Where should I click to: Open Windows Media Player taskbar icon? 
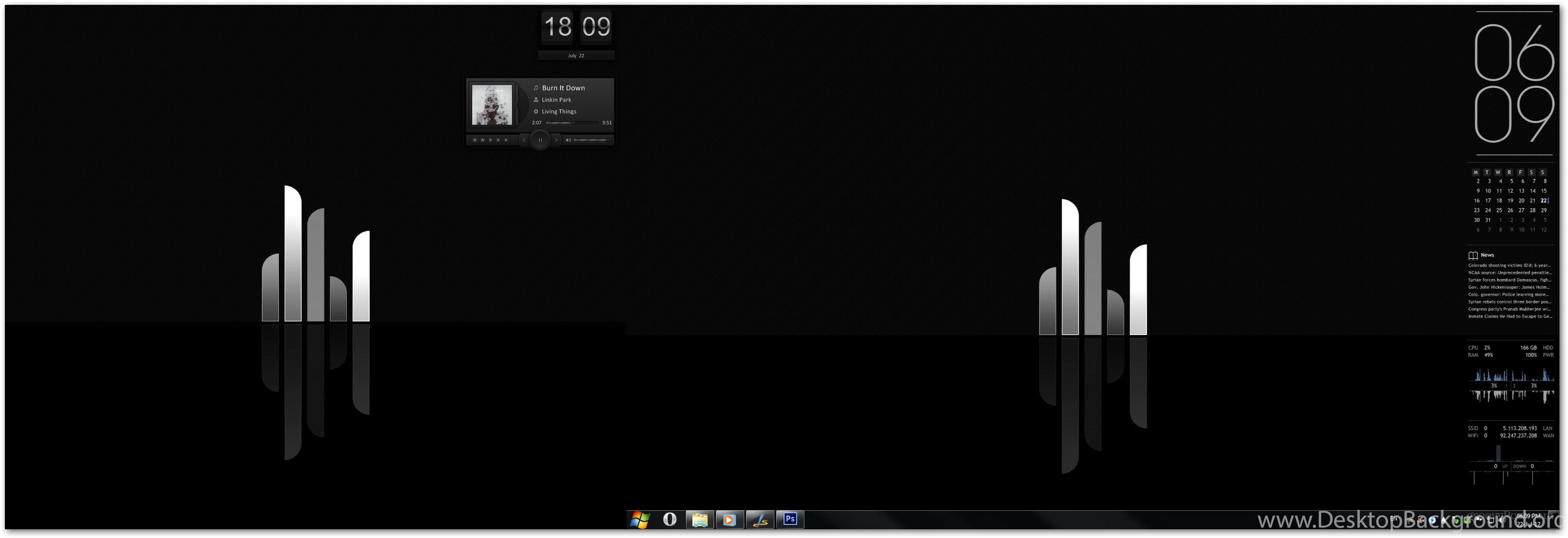[729, 520]
